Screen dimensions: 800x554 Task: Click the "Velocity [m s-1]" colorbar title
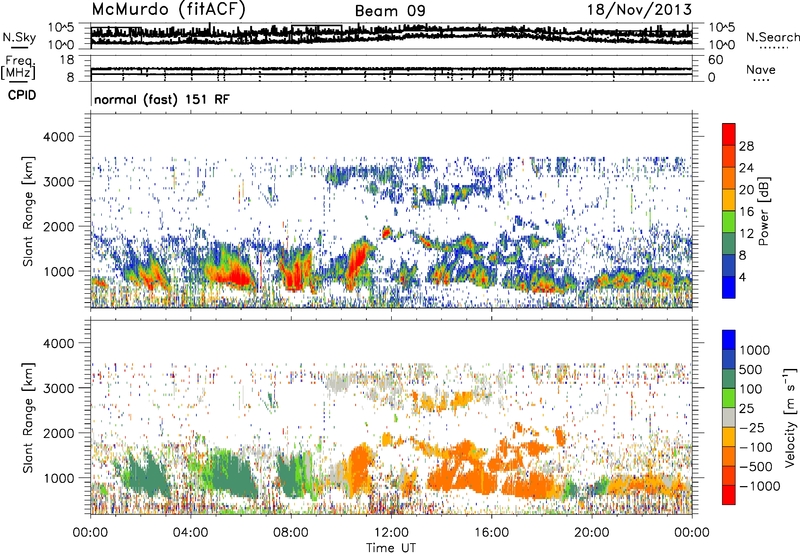[x=790, y=417]
